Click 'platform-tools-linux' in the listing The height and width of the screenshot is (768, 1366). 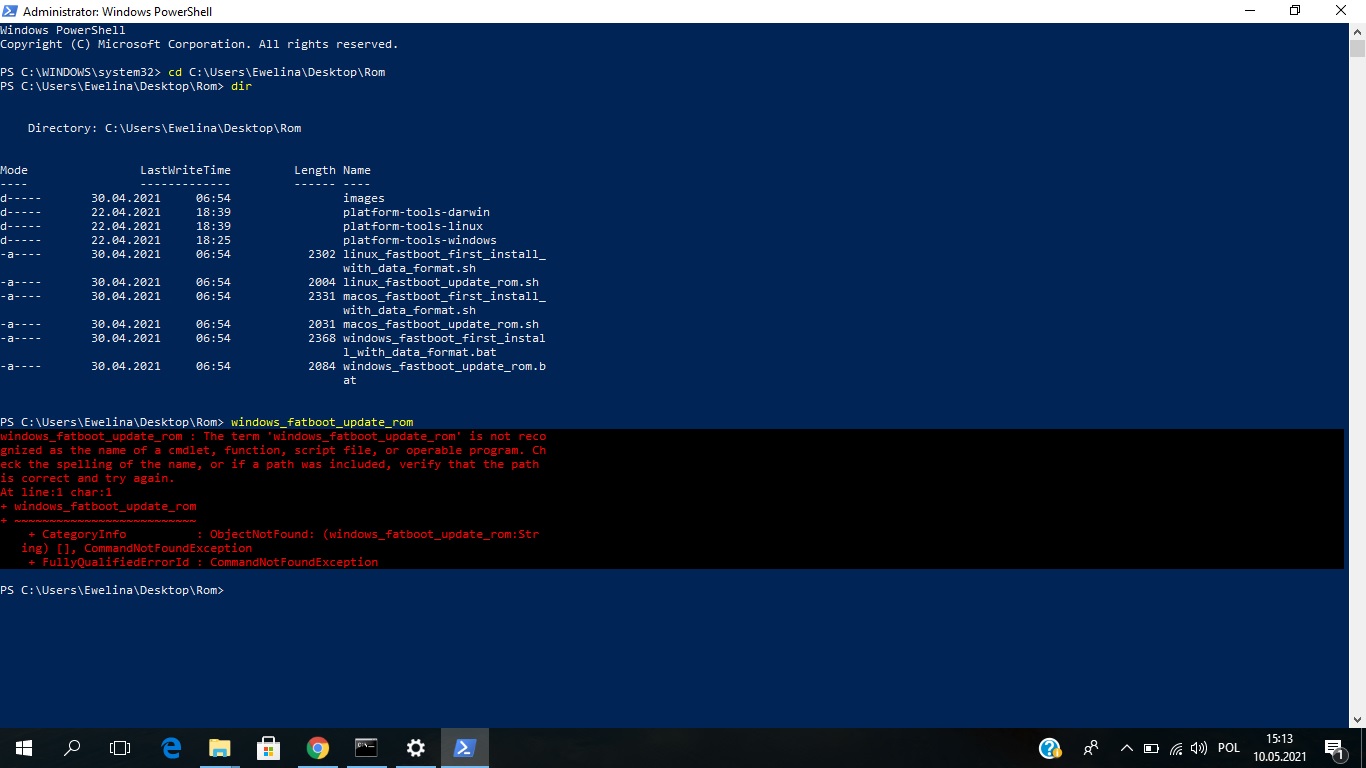413,226
